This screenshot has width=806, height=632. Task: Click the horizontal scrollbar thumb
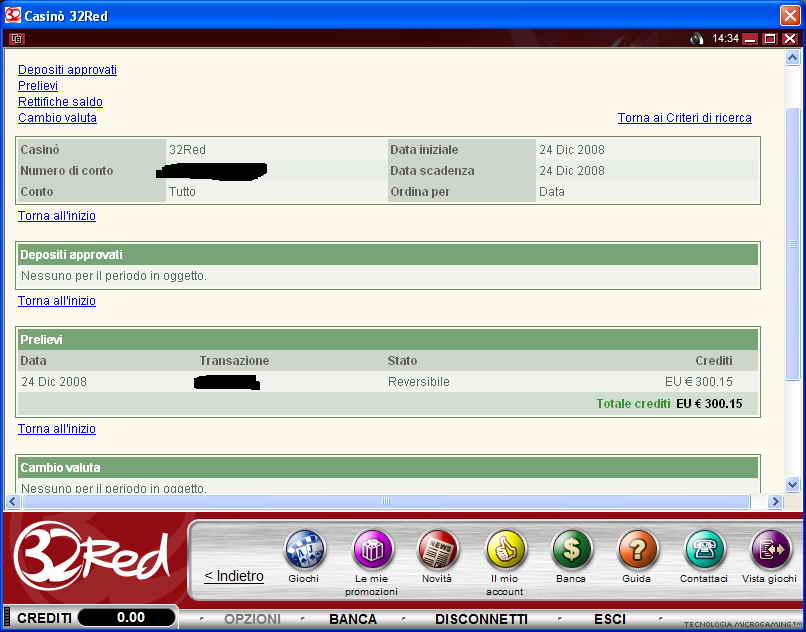coord(386,501)
